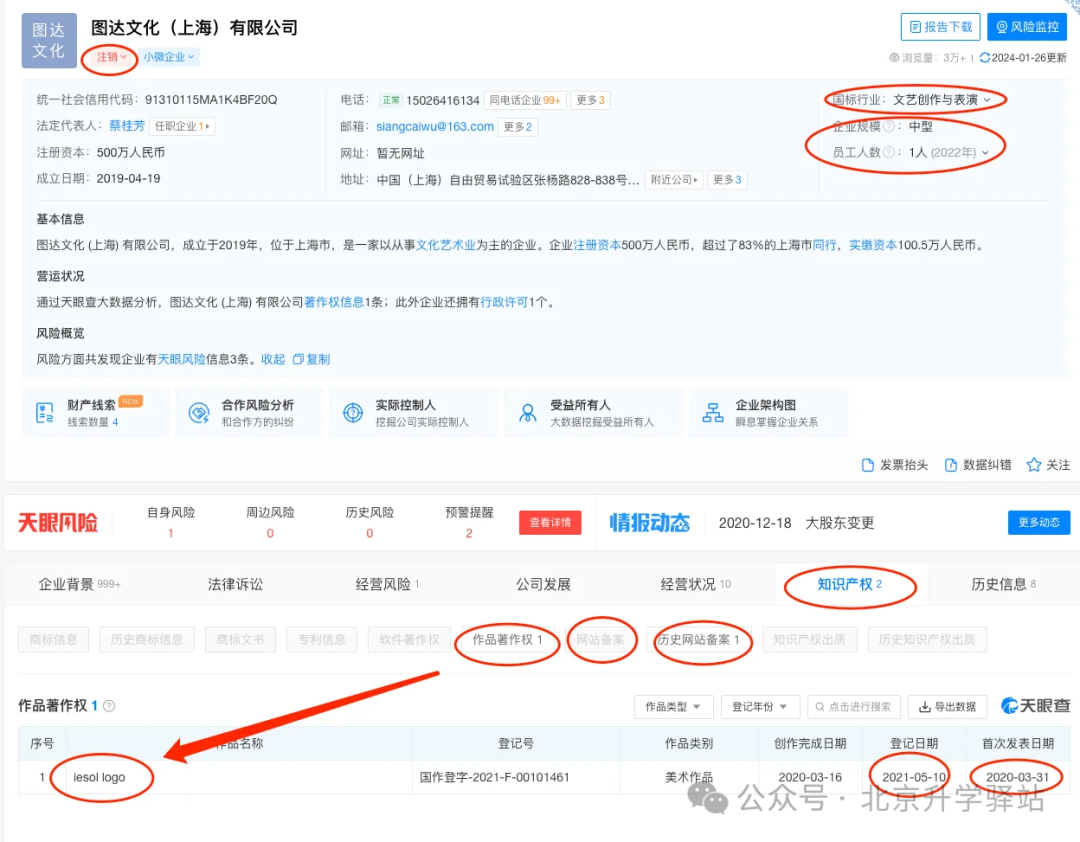Click the 天眼风险 logo
This screenshot has height=842, width=1080.
[58, 522]
